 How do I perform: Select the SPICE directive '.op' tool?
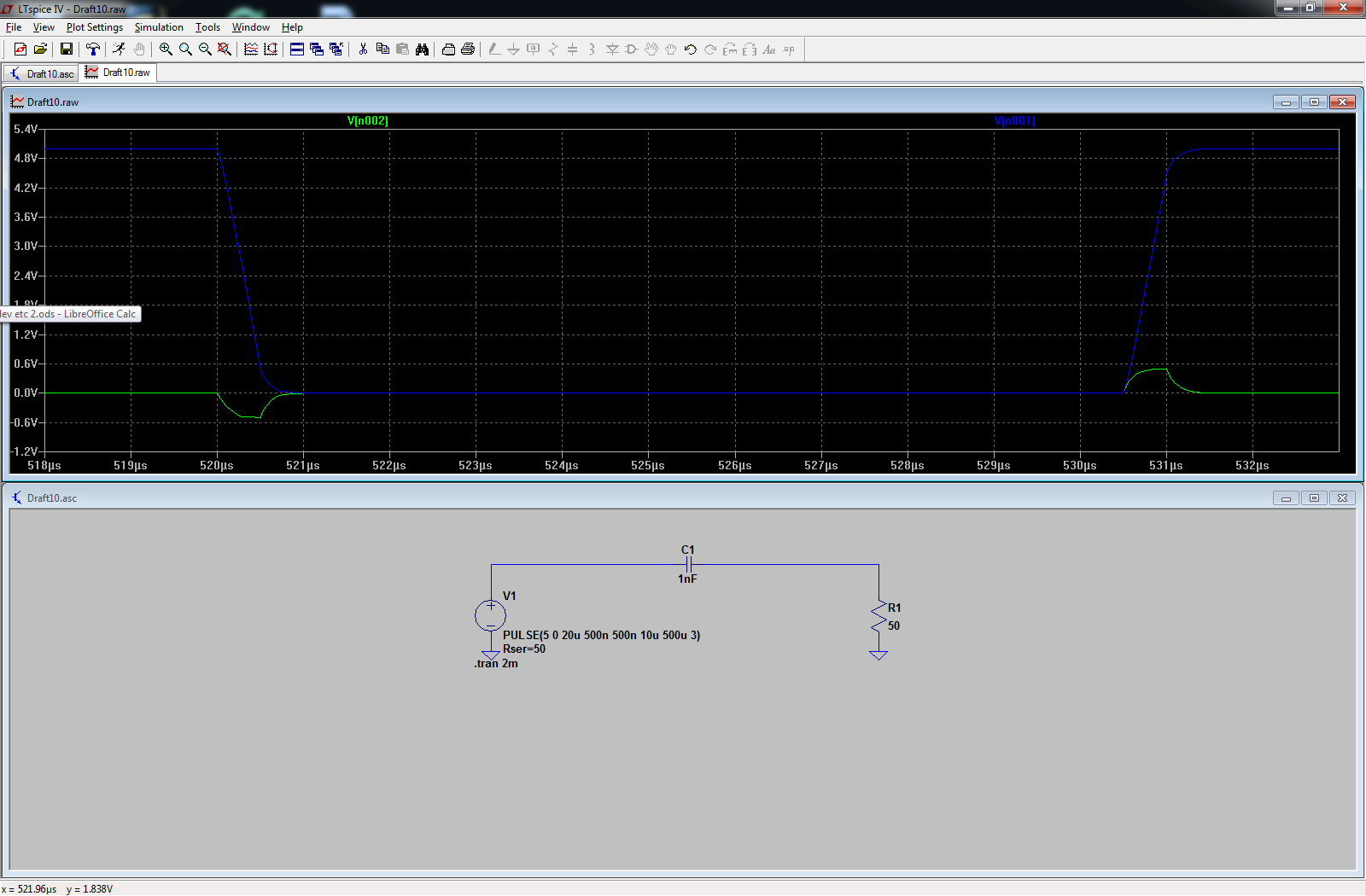pyautogui.click(x=789, y=49)
